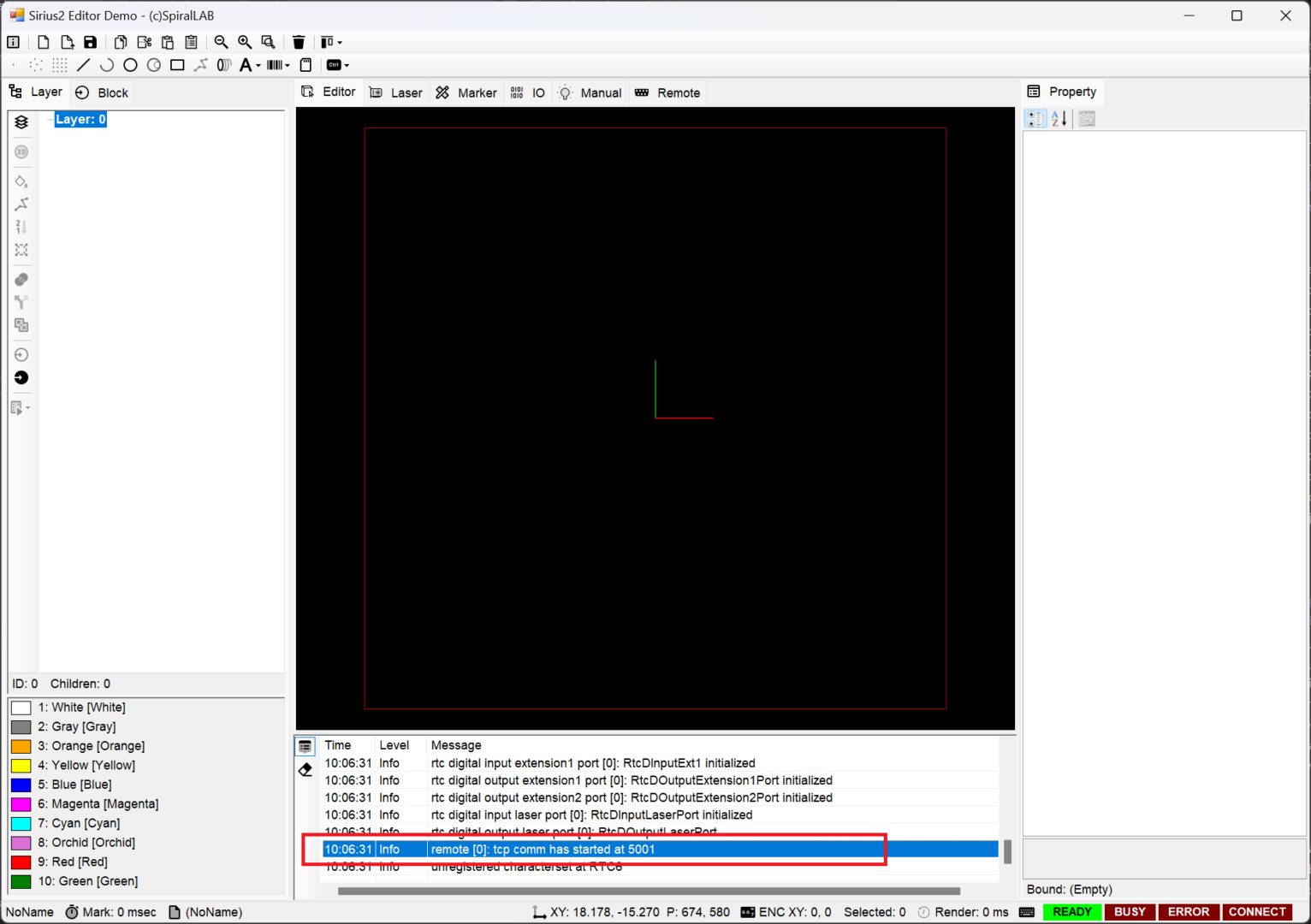Viewport: 1311px width, 924px height.
Task: Open the Text tool dropdown arrow
Action: click(258, 66)
